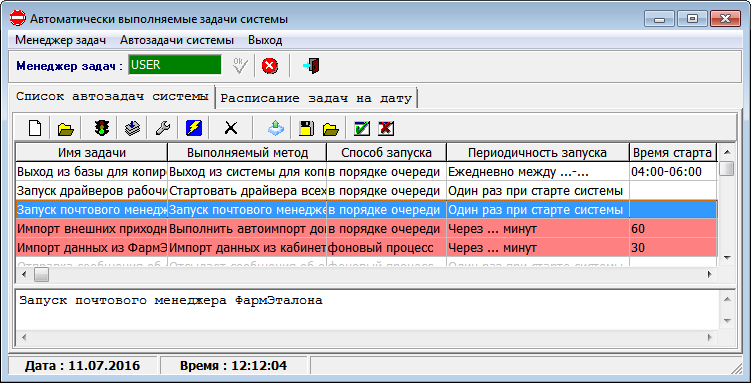The width and height of the screenshot is (751, 383).
Task: Click the description box scroll left arrow
Action: [24, 338]
